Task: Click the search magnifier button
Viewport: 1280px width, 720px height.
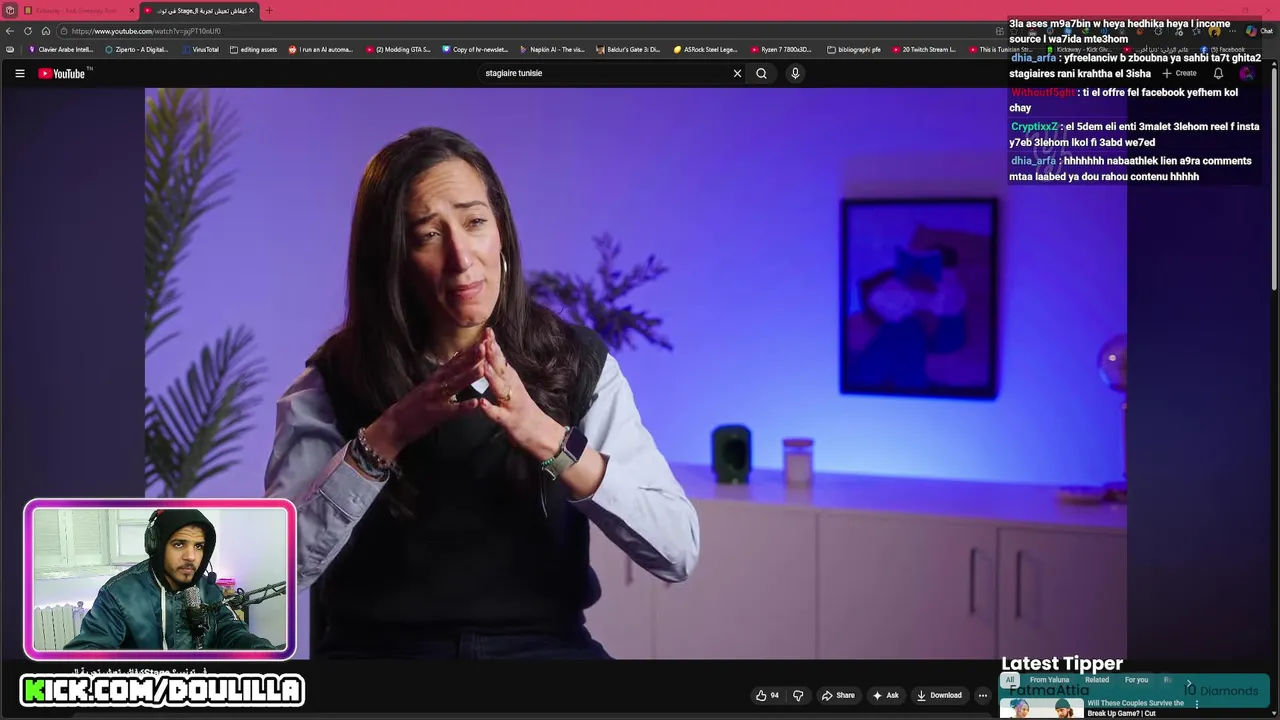Action: [x=761, y=73]
